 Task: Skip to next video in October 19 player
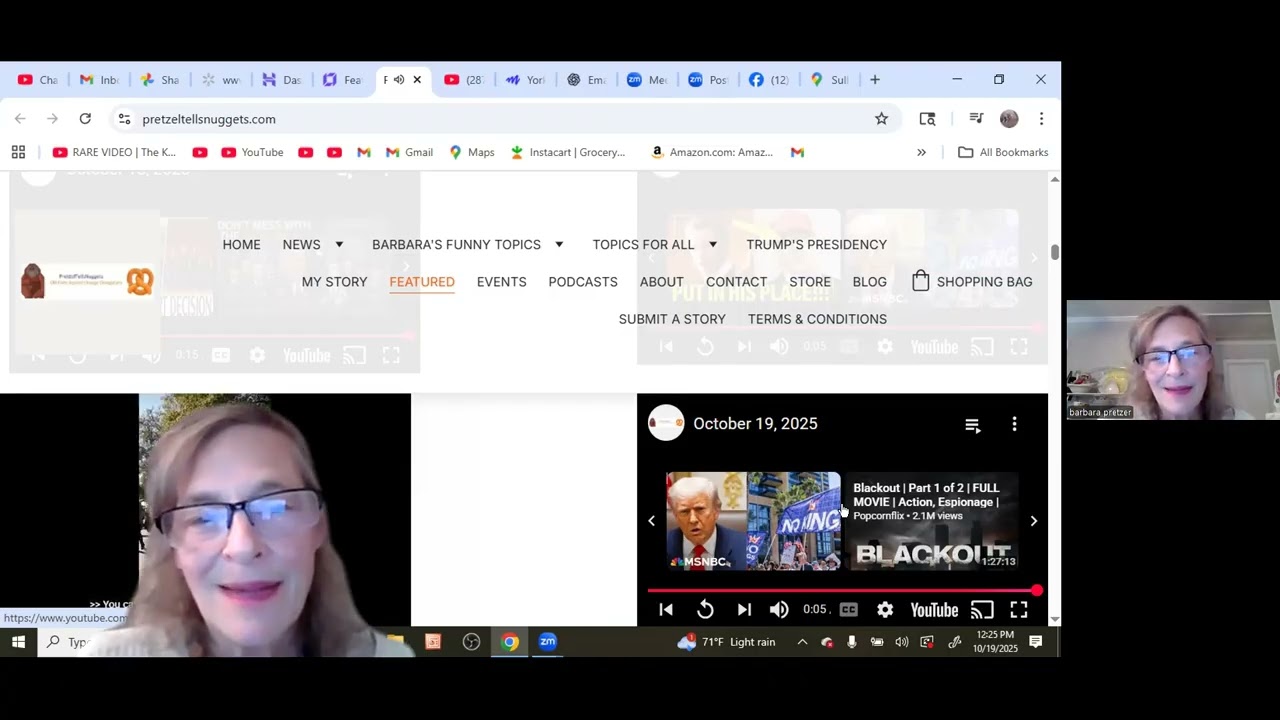[x=744, y=609]
